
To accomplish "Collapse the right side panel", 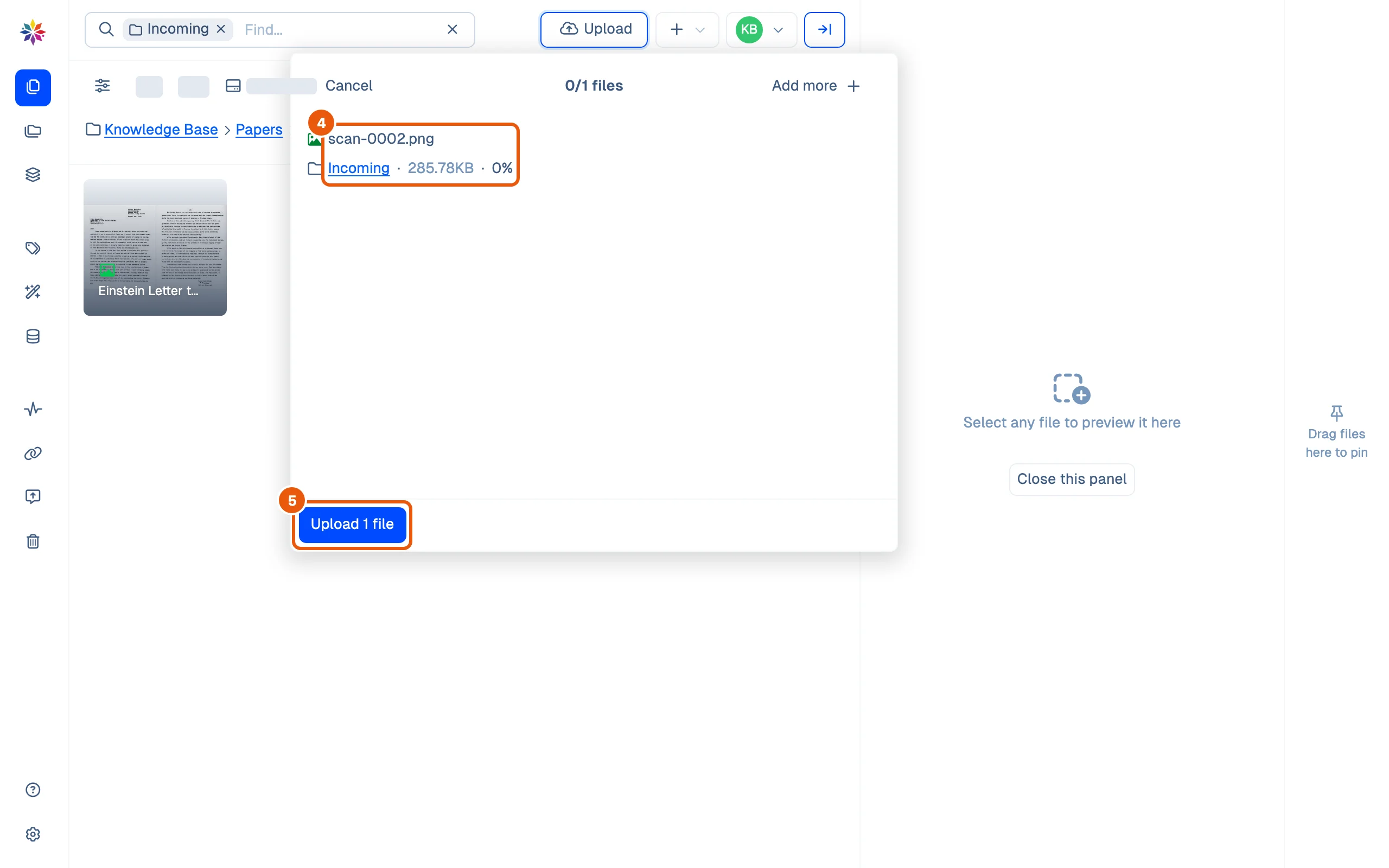I will 824,29.
